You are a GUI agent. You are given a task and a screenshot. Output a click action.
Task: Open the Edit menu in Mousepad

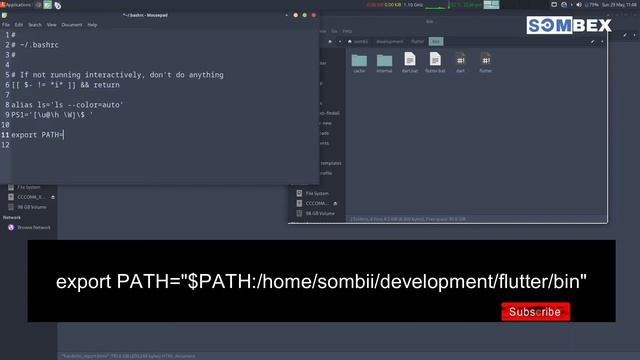pos(19,25)
